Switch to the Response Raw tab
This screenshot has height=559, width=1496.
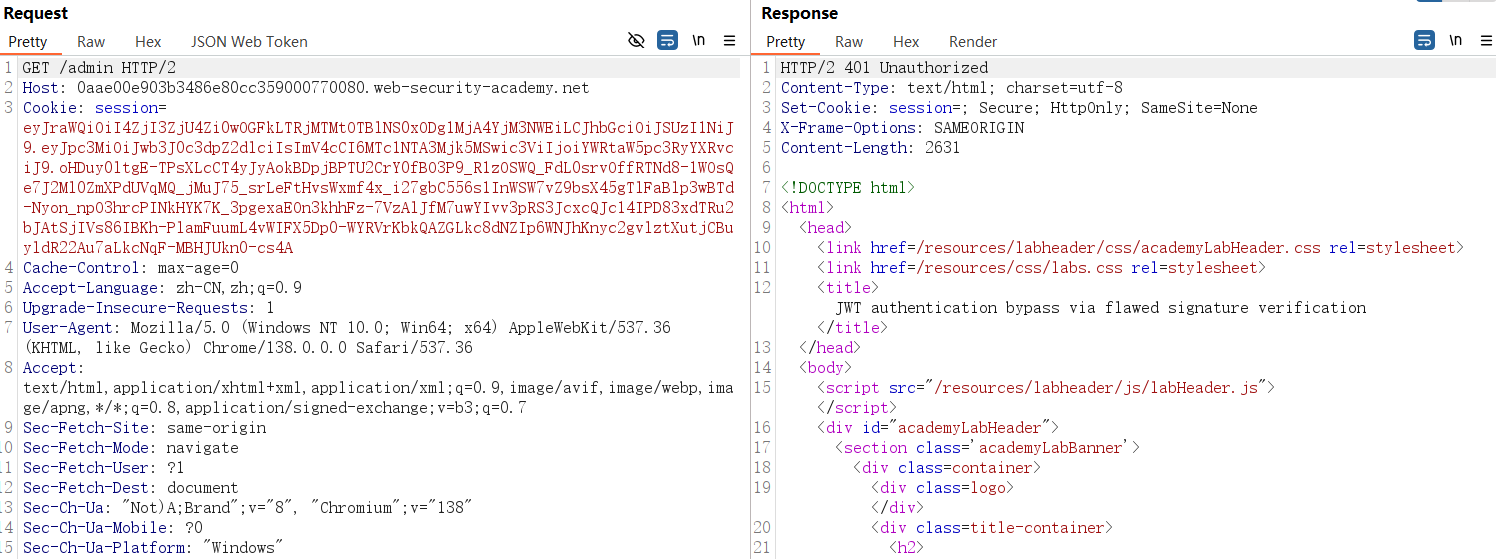click(849, 42)
